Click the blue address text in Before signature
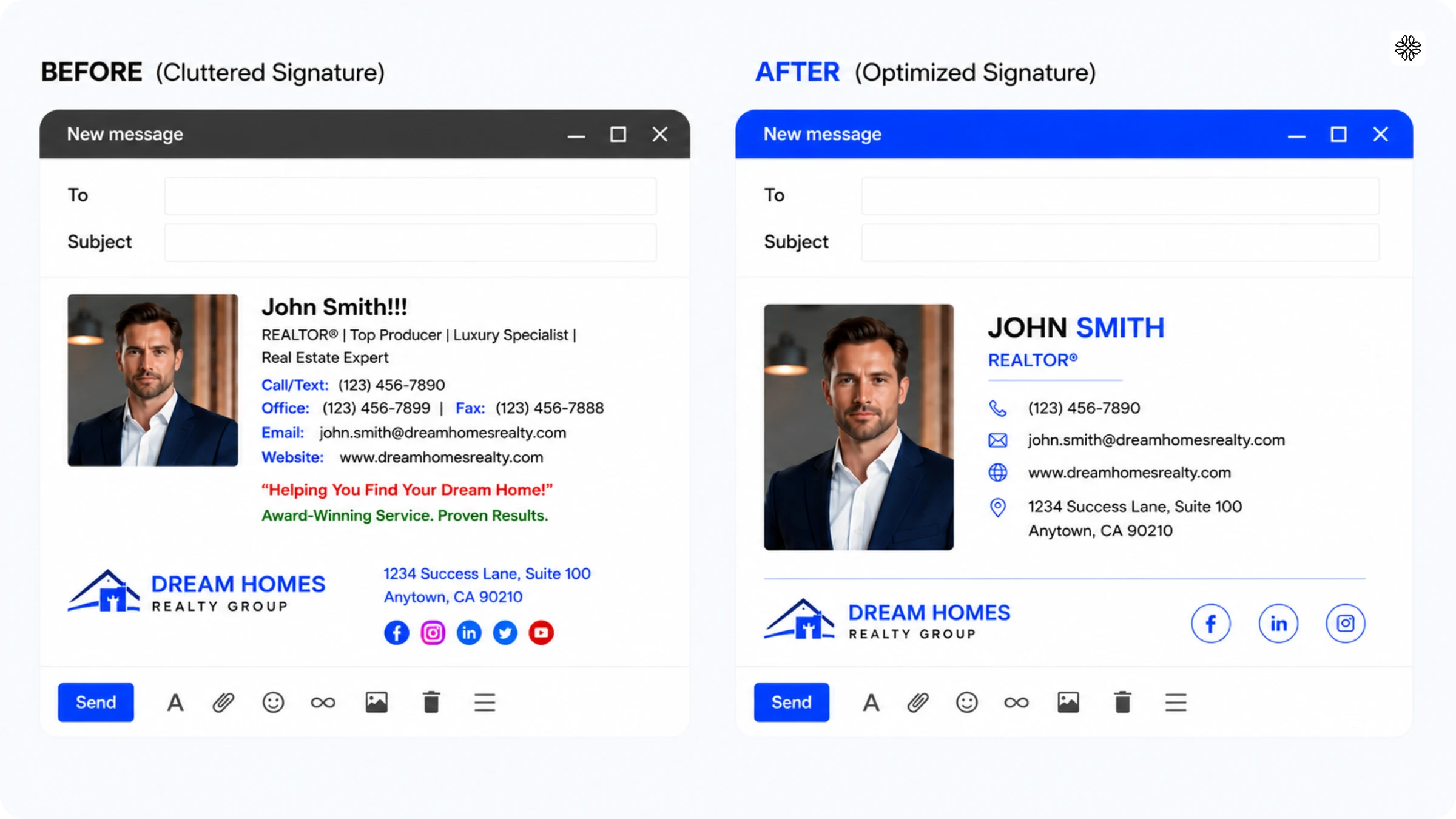This screenshot has height=819, width=1456. [487, 585]
